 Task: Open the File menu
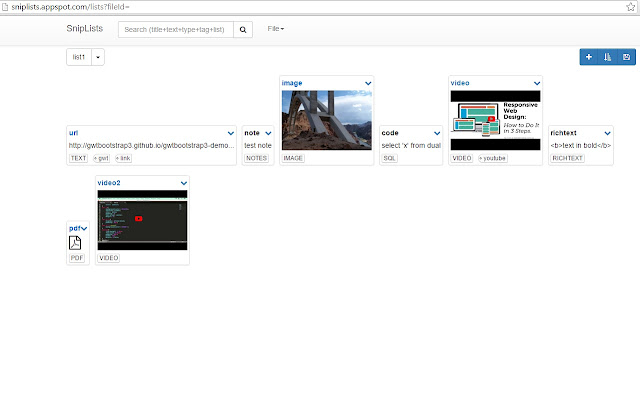tap(275, 29)
